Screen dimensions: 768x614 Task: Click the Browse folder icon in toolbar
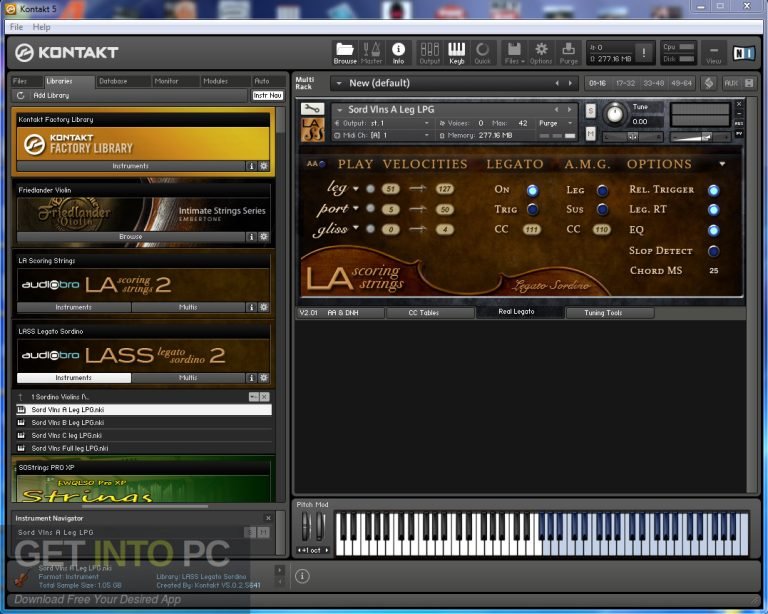tap(345, 51)
